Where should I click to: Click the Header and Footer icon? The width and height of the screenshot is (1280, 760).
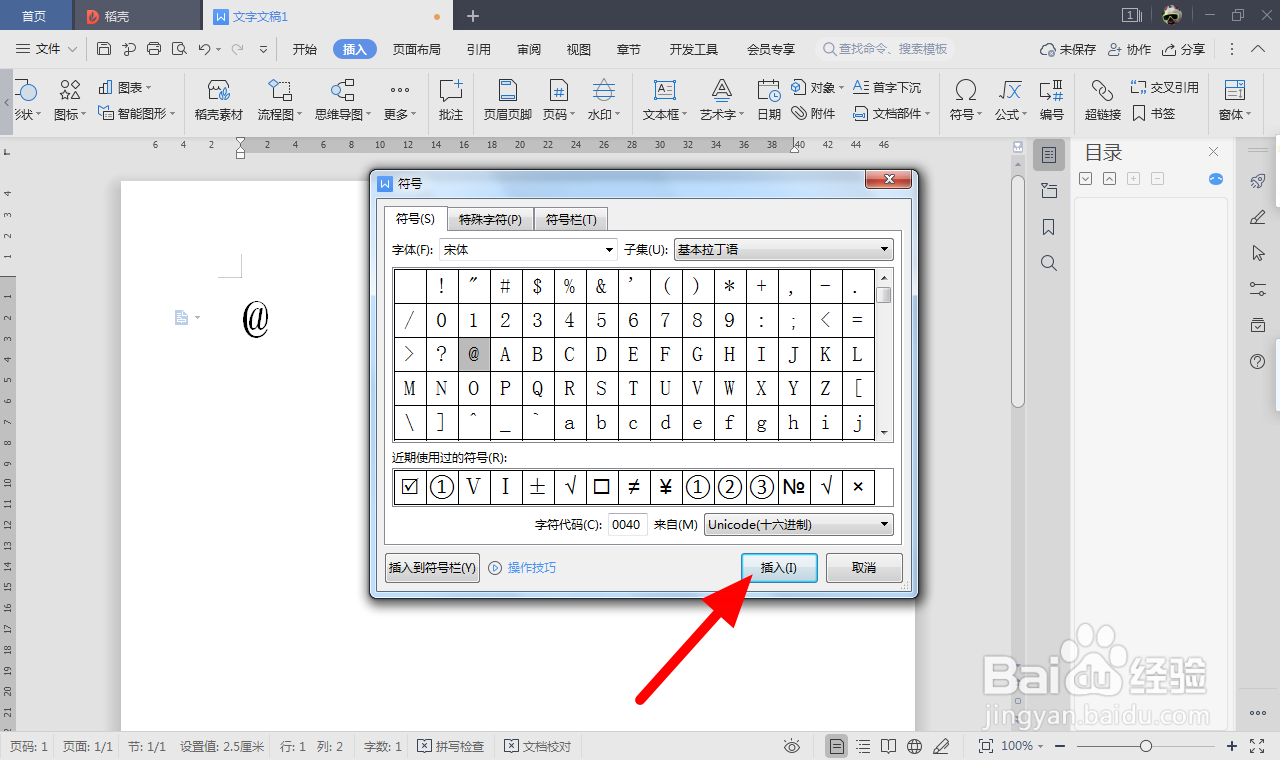pos(508,100)
